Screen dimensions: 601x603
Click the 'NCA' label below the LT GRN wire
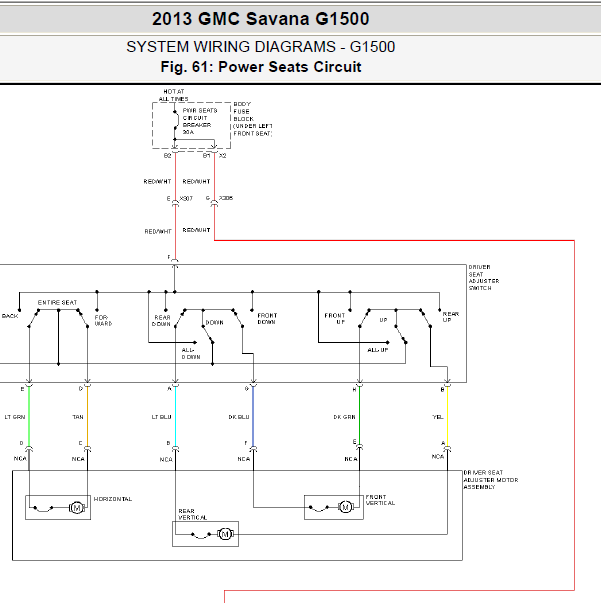[x=20, y=459]
